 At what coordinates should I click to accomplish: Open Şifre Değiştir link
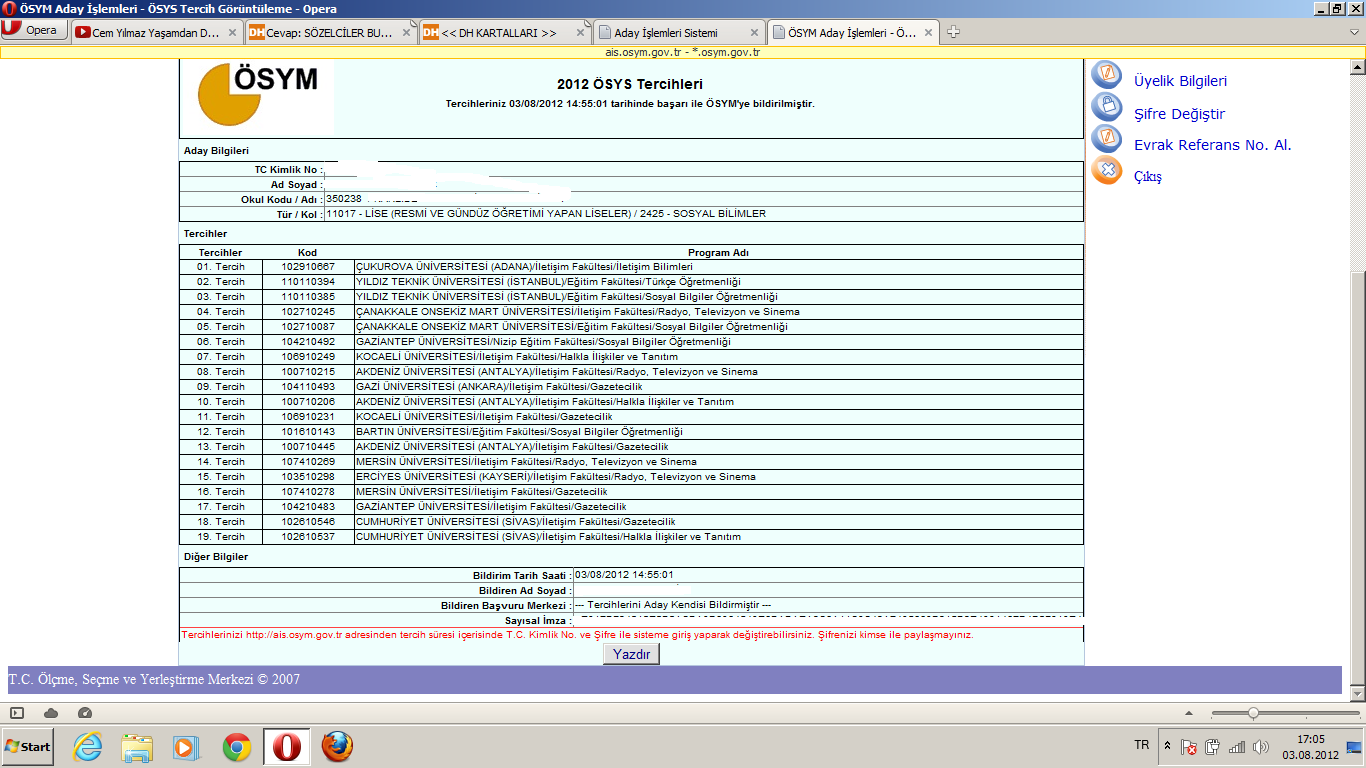tap(1179, 114)
